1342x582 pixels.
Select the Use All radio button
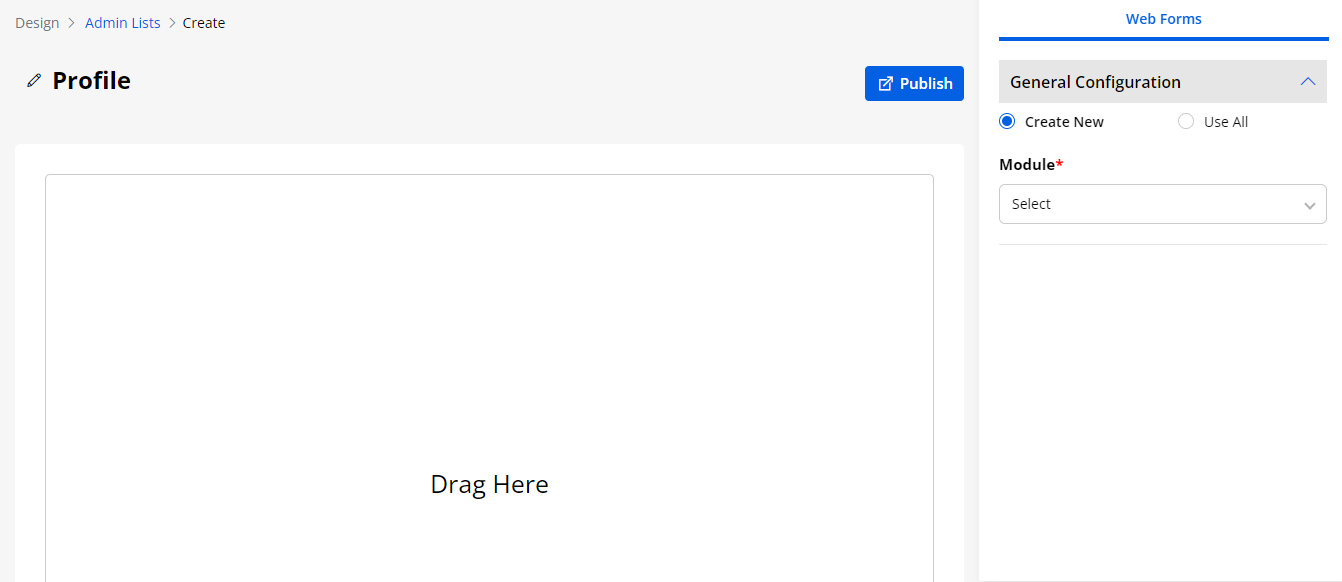tap(1186, 122)
